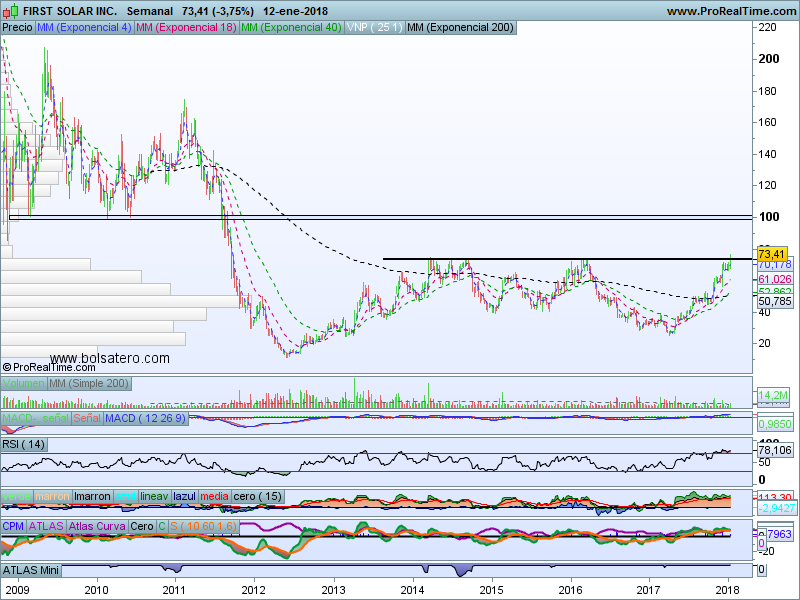The height and width of the screenshot is (600, 800).
Task: Open the MM (Exponencial 40) indicator label
Action: point(291,28)
